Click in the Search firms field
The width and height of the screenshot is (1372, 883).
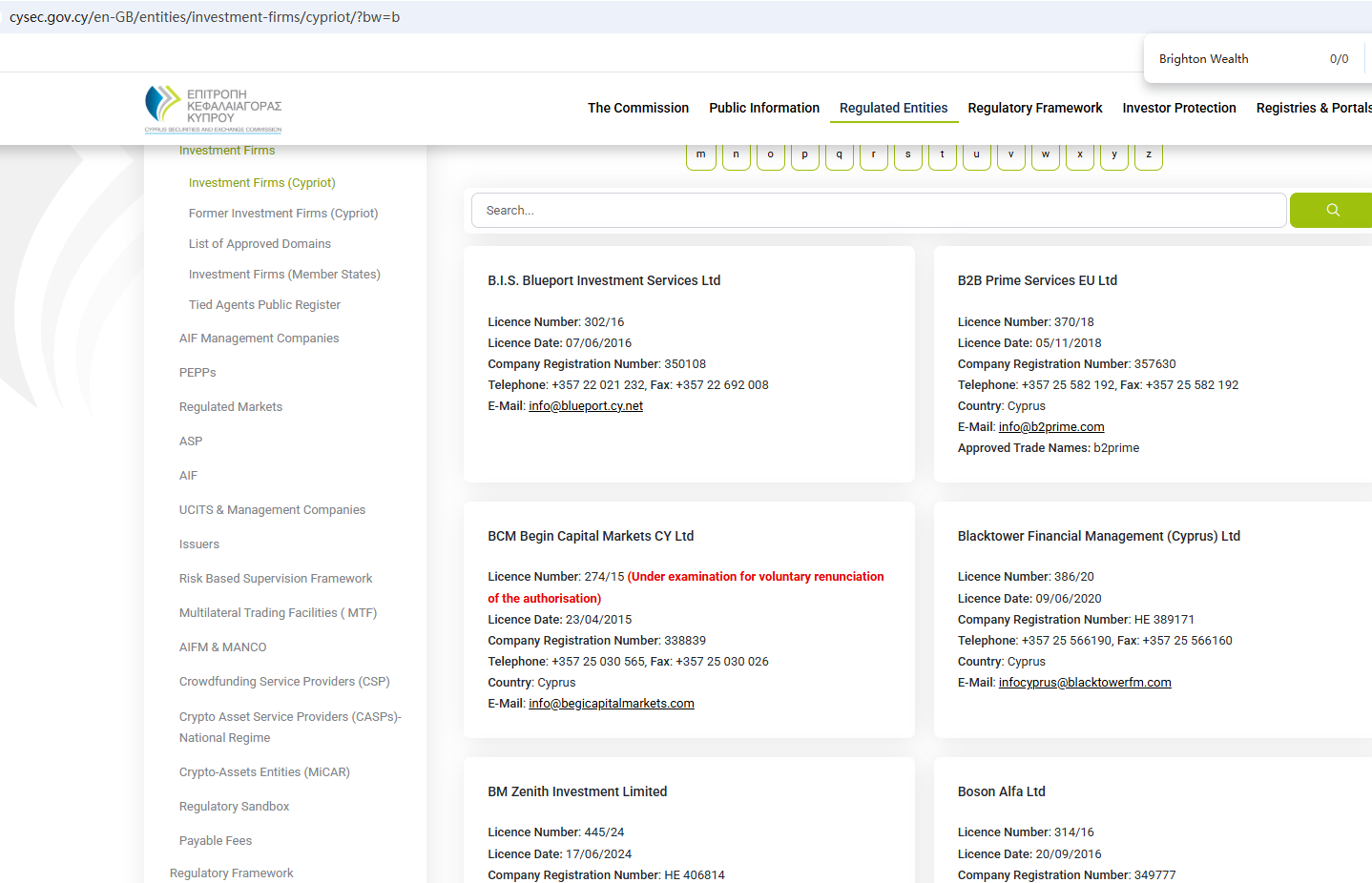(x=878, y=211)
